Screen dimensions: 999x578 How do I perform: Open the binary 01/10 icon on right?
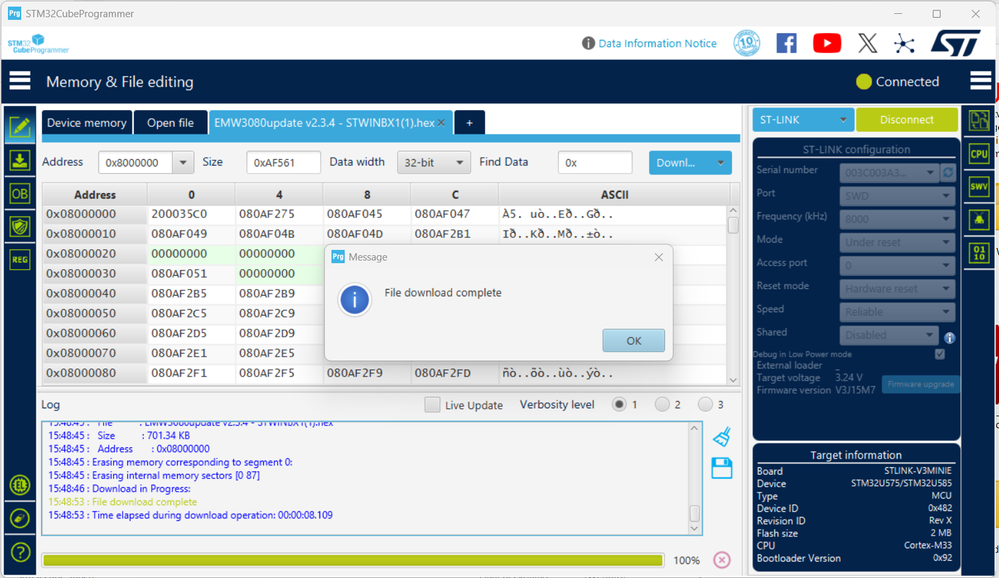[979, 252]
